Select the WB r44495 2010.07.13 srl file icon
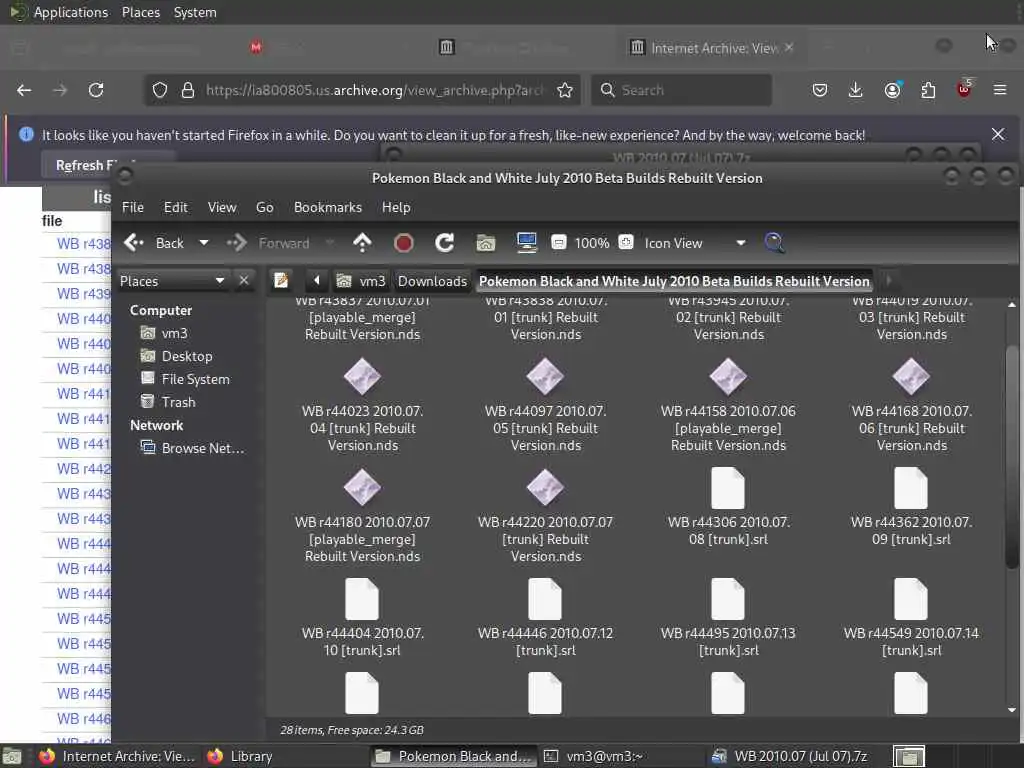This screenshot has width=1024, height=768. 728,599
